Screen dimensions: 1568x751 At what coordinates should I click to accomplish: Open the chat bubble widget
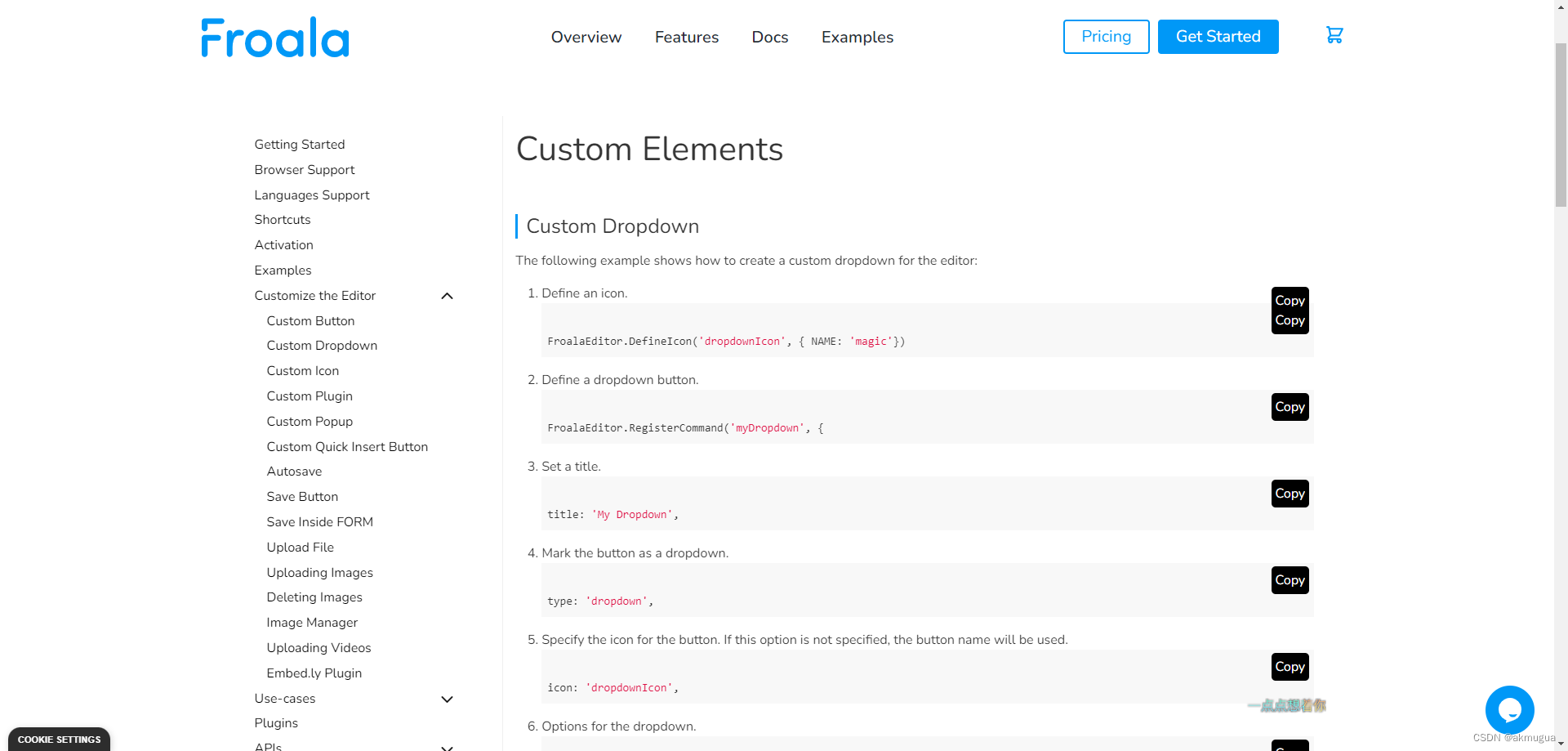click(1509, 709)
